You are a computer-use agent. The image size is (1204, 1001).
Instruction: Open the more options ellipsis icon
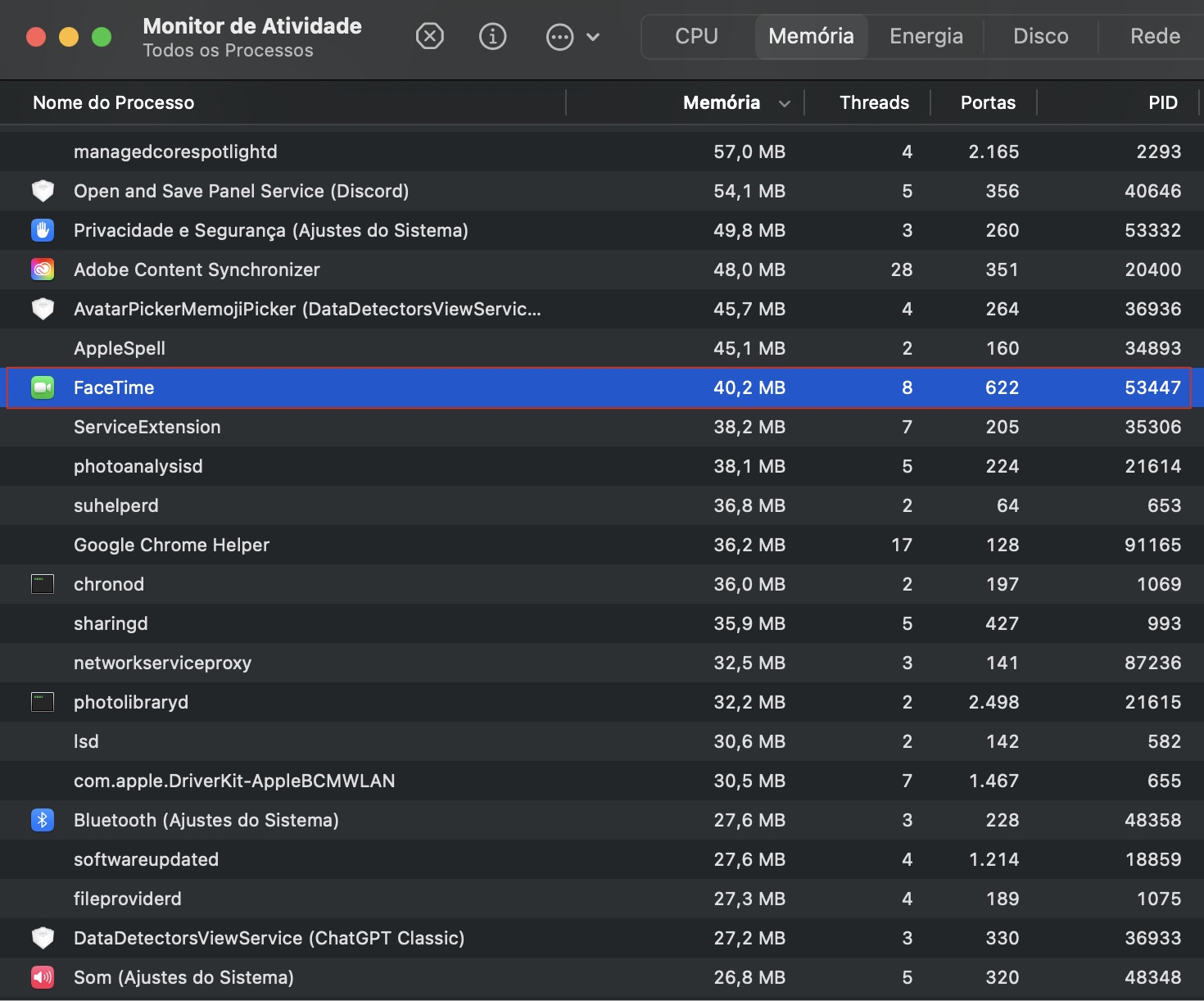click(559, 37)
